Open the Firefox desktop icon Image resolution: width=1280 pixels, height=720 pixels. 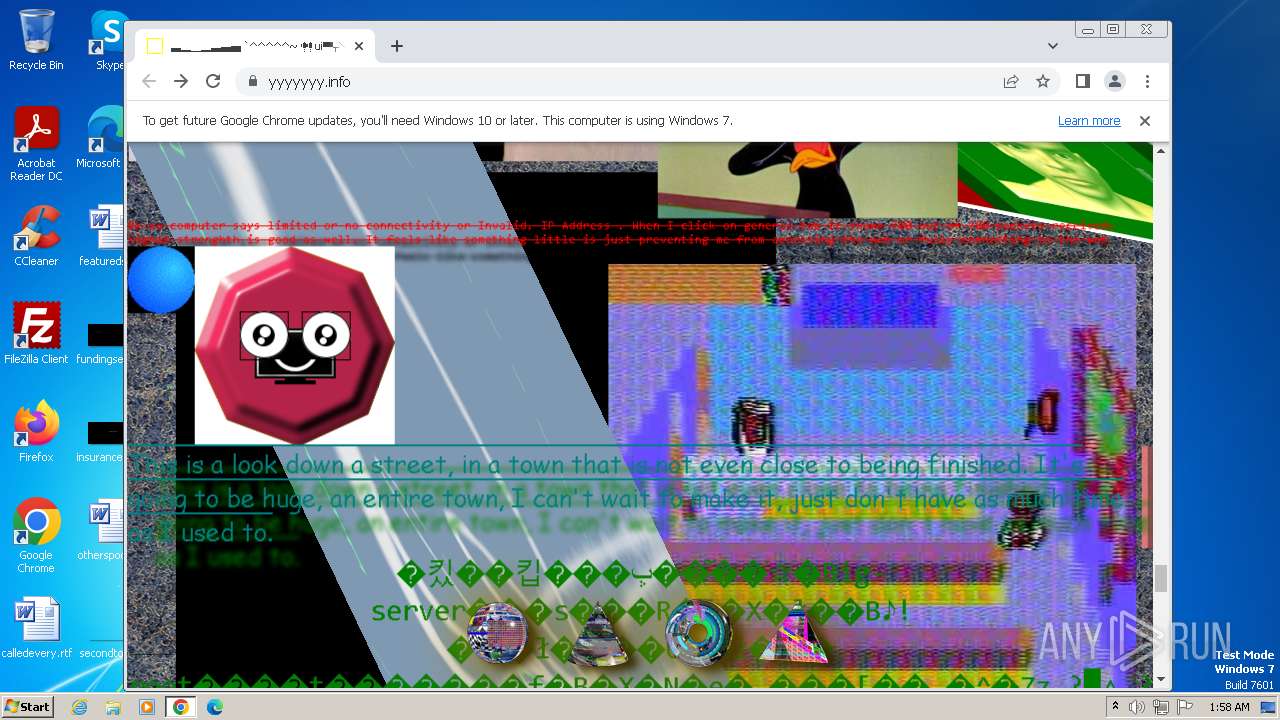36,432
